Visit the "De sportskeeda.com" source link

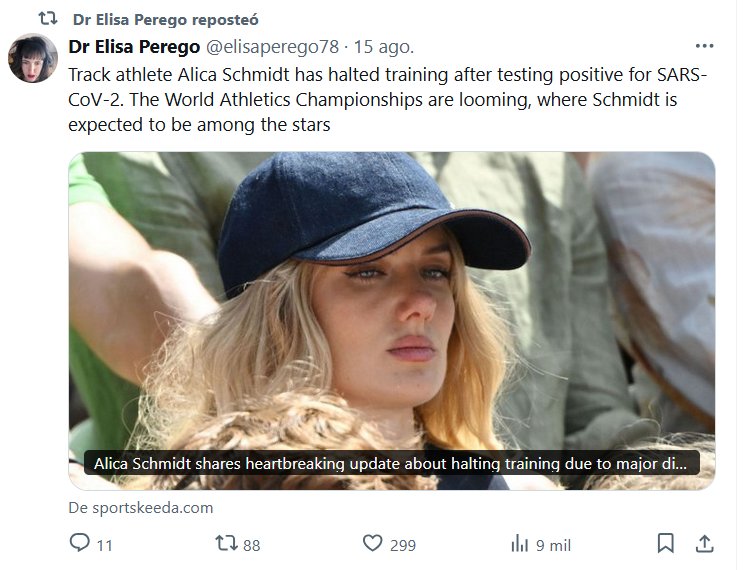coord(141,507)
